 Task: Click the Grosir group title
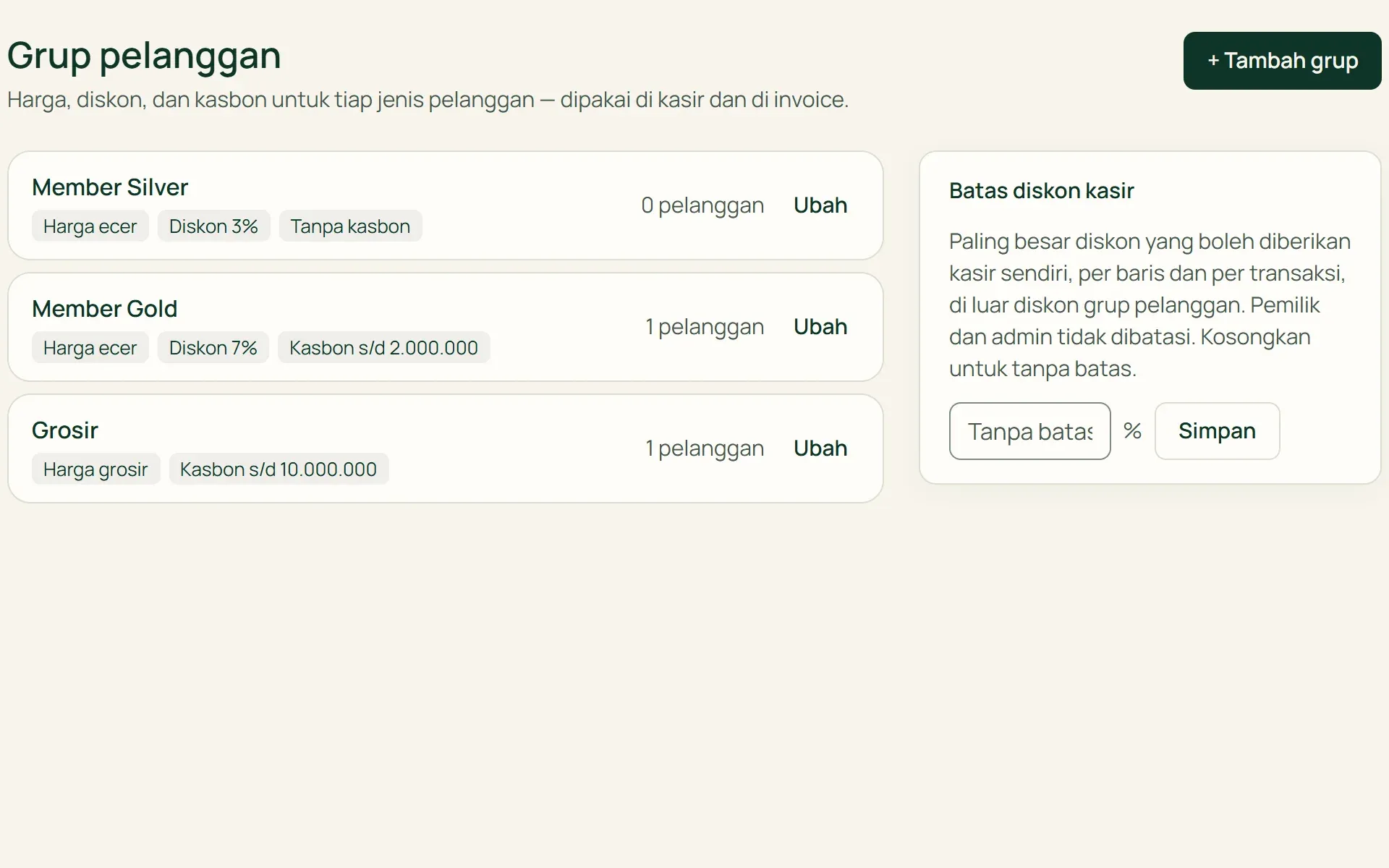click(x=65, y=430)
